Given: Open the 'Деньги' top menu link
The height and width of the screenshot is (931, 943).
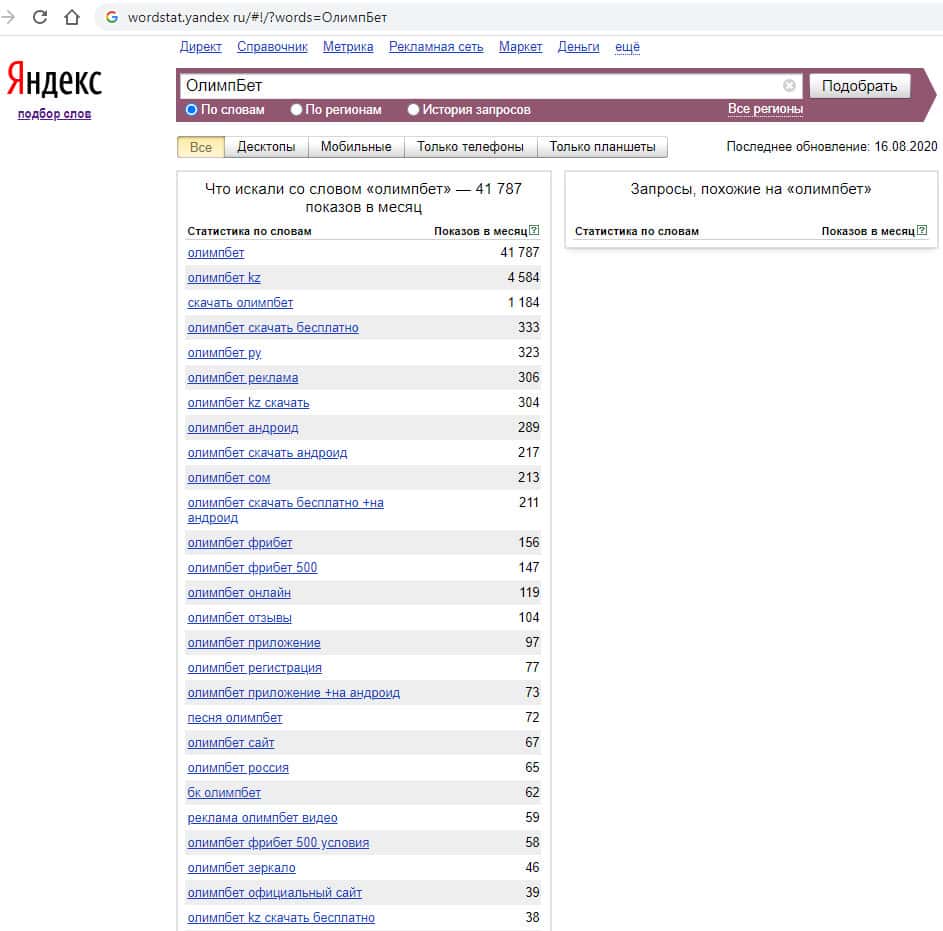Looking at the screenshot, I should coord(579,47).
